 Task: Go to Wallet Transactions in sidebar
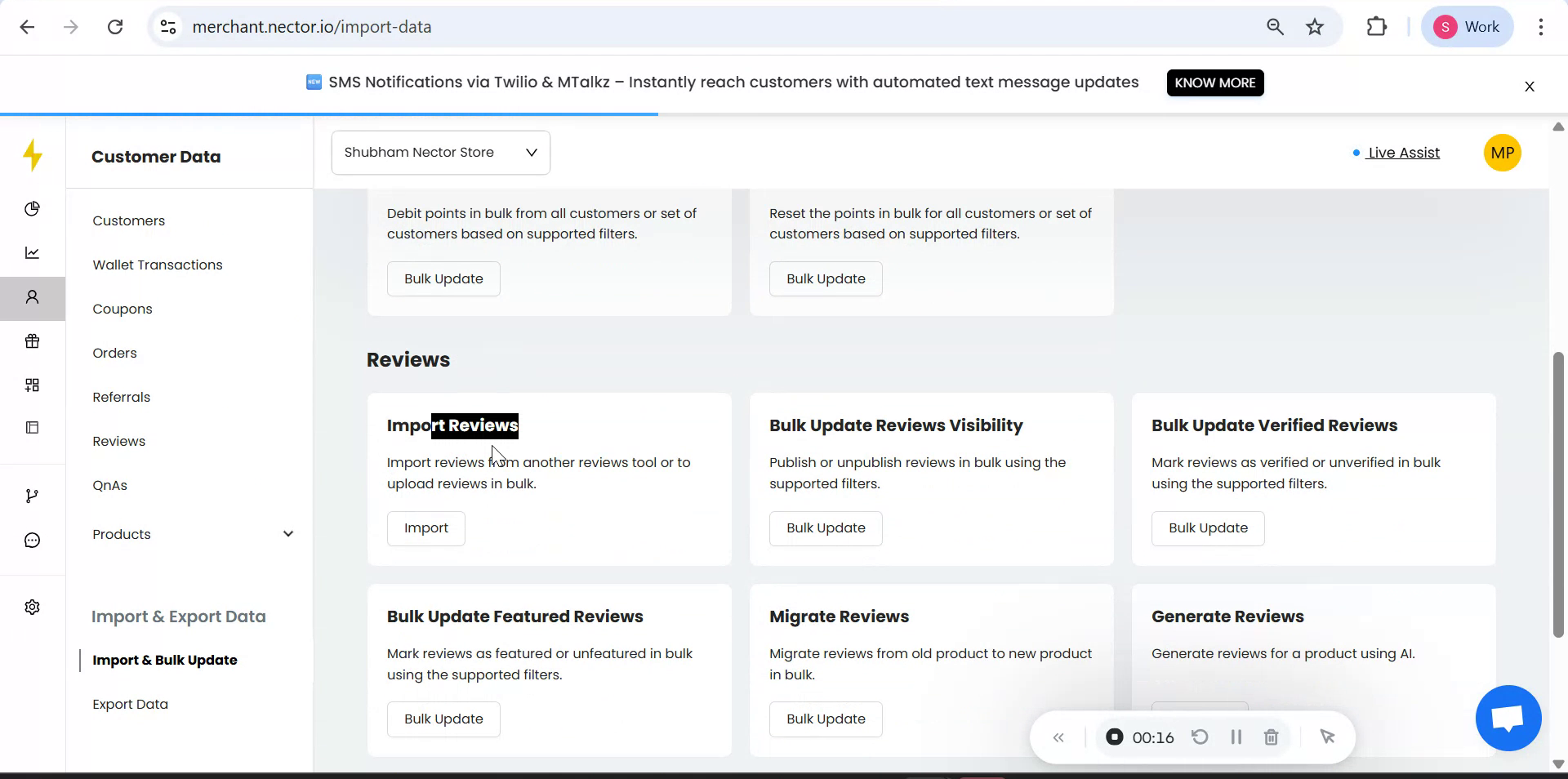(158, 265)
